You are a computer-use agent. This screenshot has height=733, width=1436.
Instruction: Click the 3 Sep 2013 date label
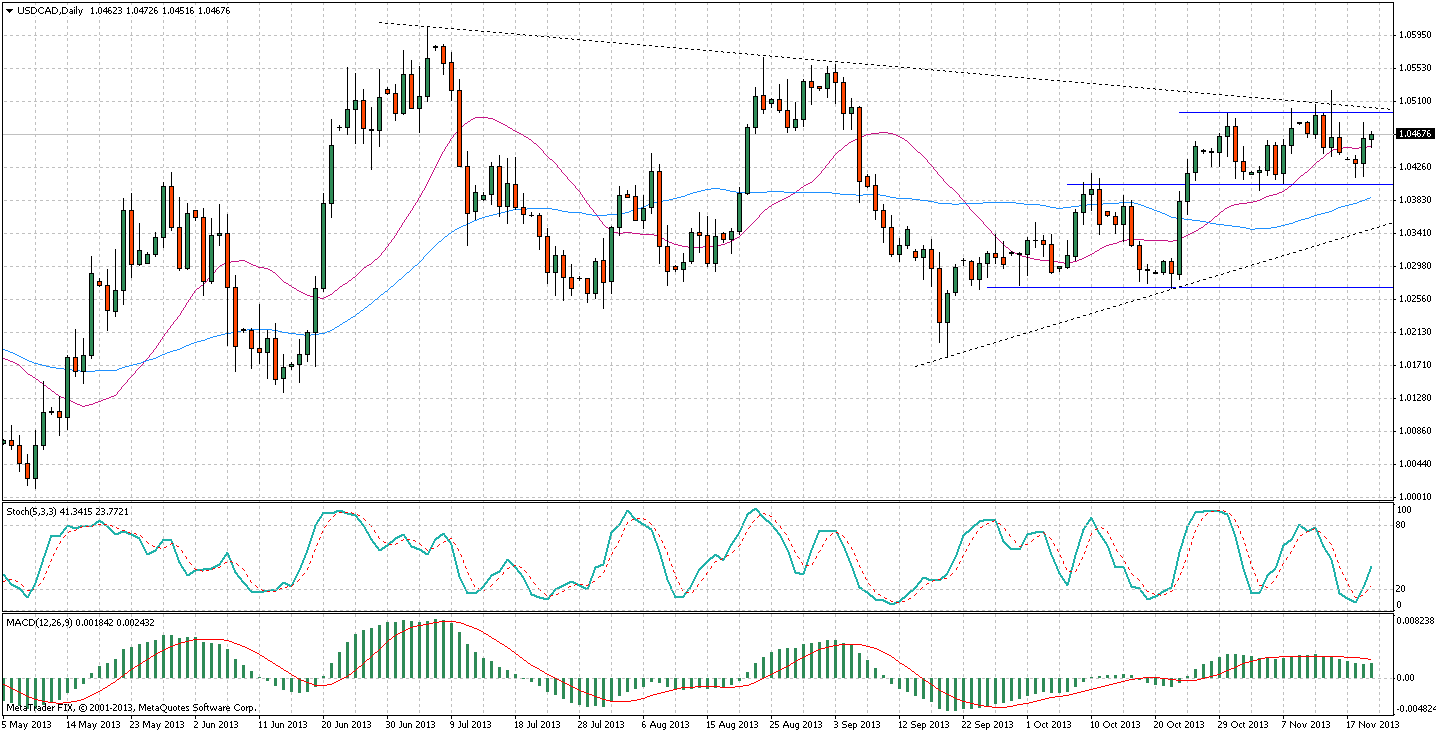pos(858,723)
